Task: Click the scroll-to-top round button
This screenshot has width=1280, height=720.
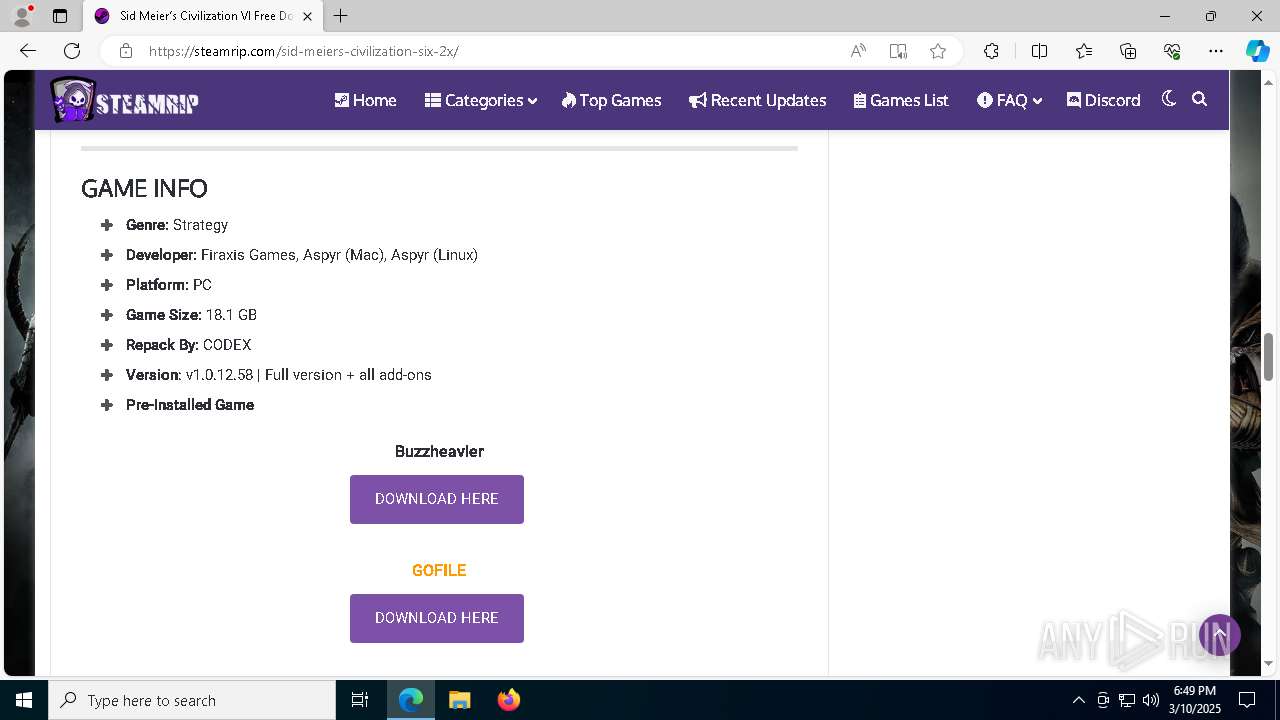Action: (1220, 635)
